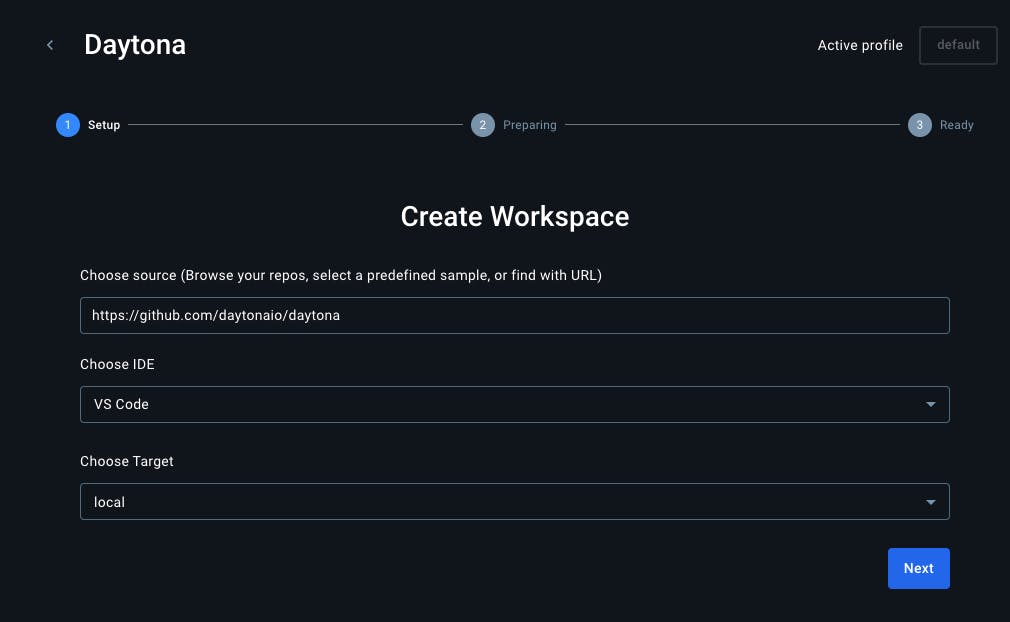Open the Choose IDE dropdown showing VS Code
The height and width of the screenshot is (622, 1010).
click(515, 404)
